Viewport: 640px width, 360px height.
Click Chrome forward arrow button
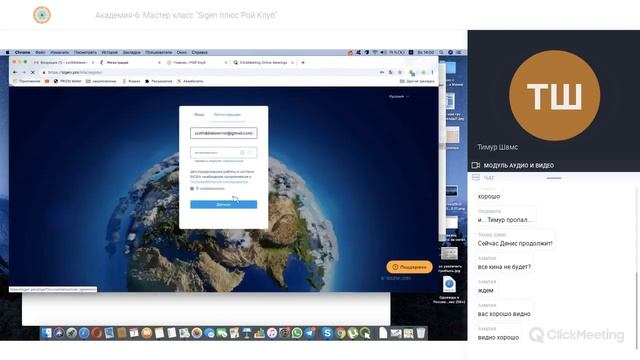24,72
